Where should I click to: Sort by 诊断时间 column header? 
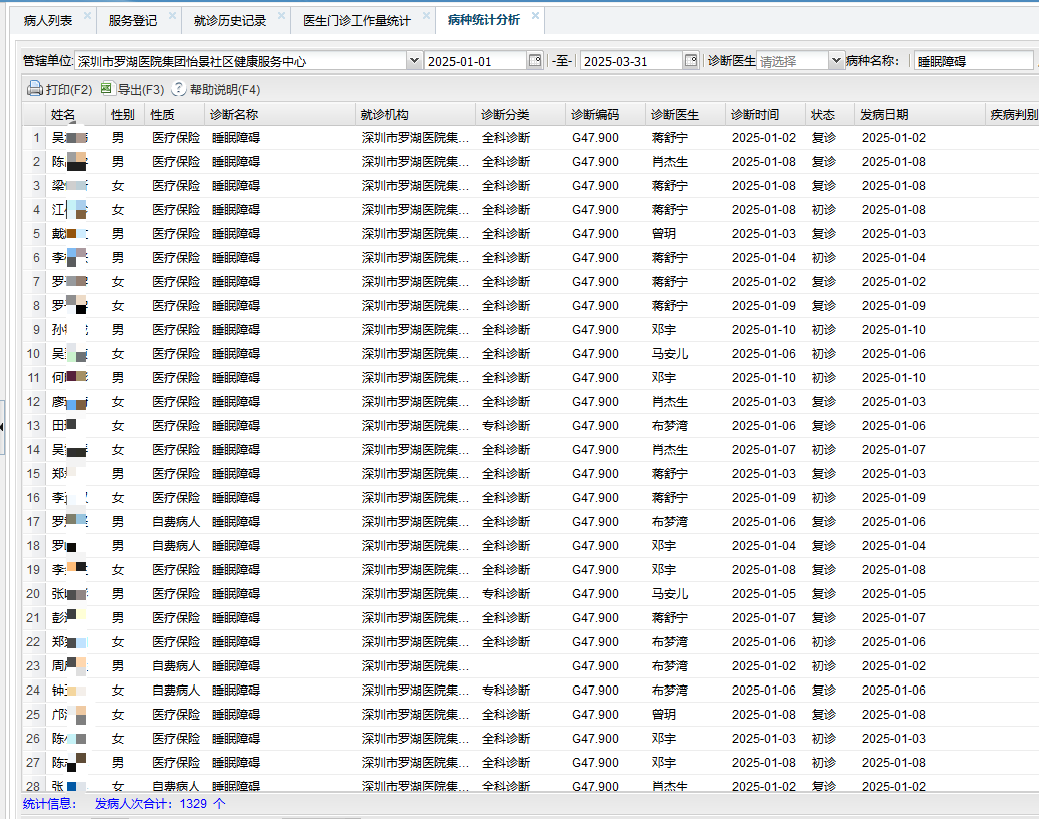pyautogui.click(x=754, y=114)
